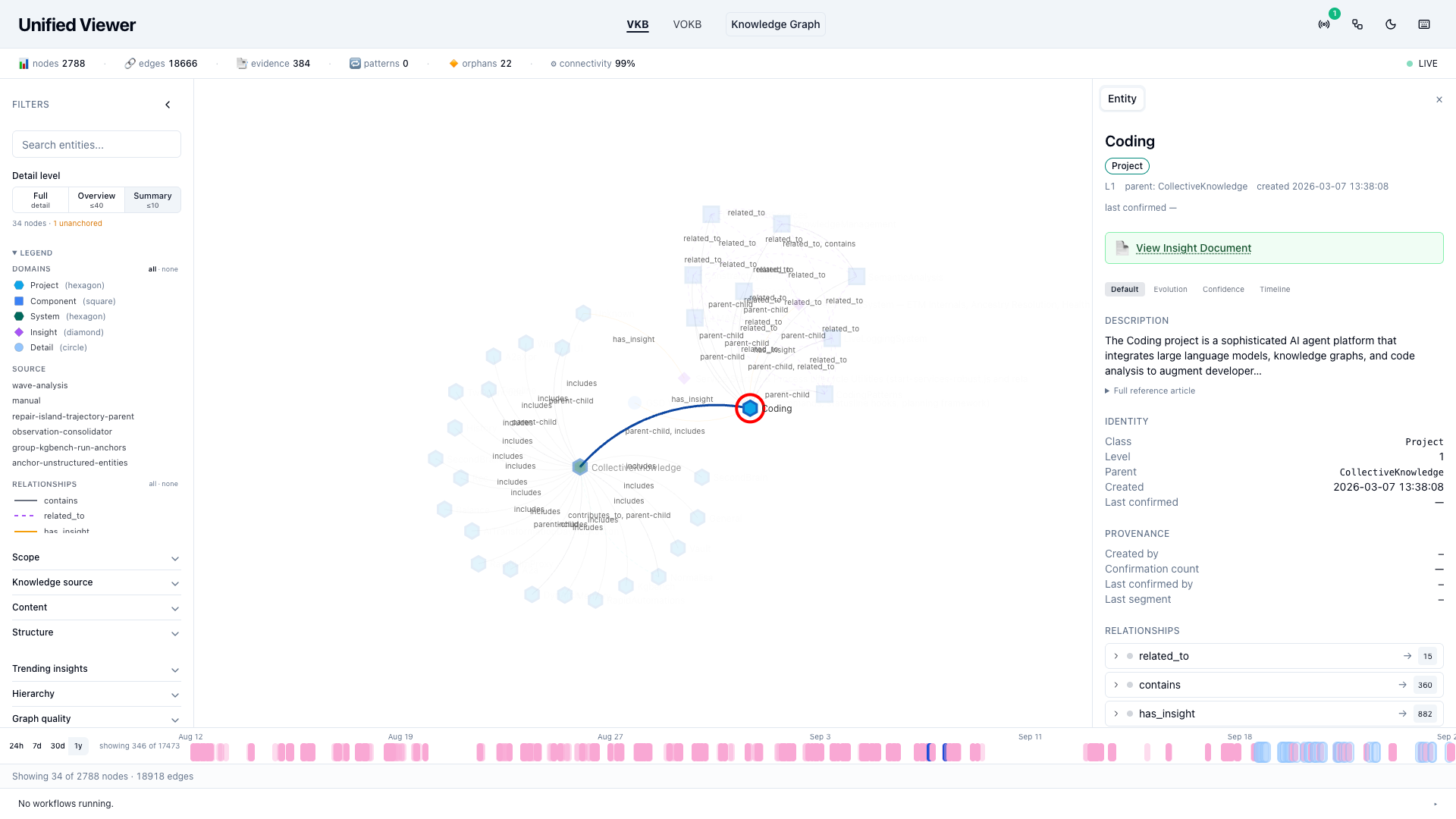Image resolution: width=1456 pixels, height=819 pixels.
Task: Click the evidence document icon
Action: coord(242,64)
